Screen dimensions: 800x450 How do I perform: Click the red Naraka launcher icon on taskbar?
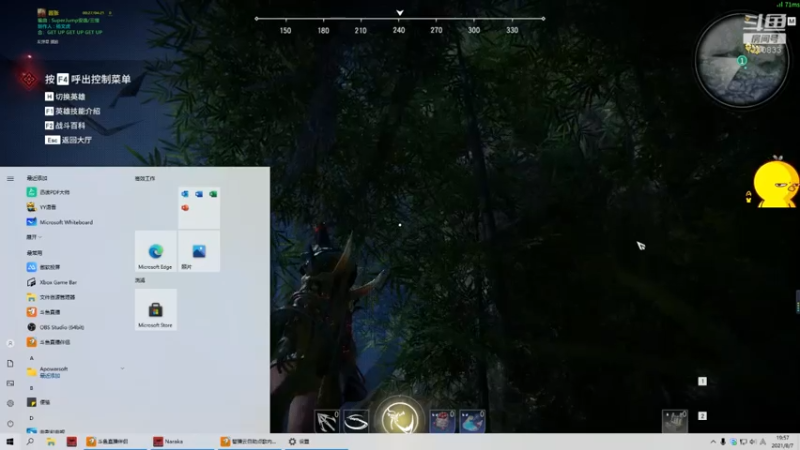[x=71, y=441]
